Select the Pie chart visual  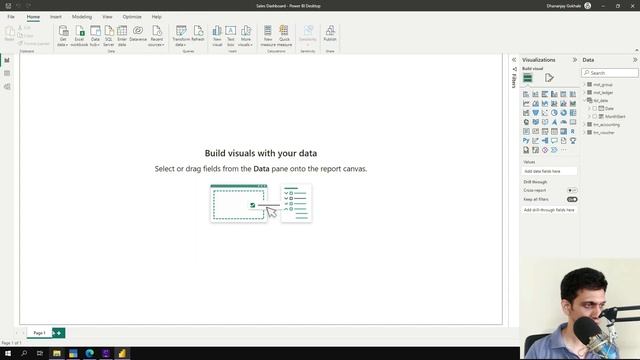pyautogui.click(x=554, y=113)
